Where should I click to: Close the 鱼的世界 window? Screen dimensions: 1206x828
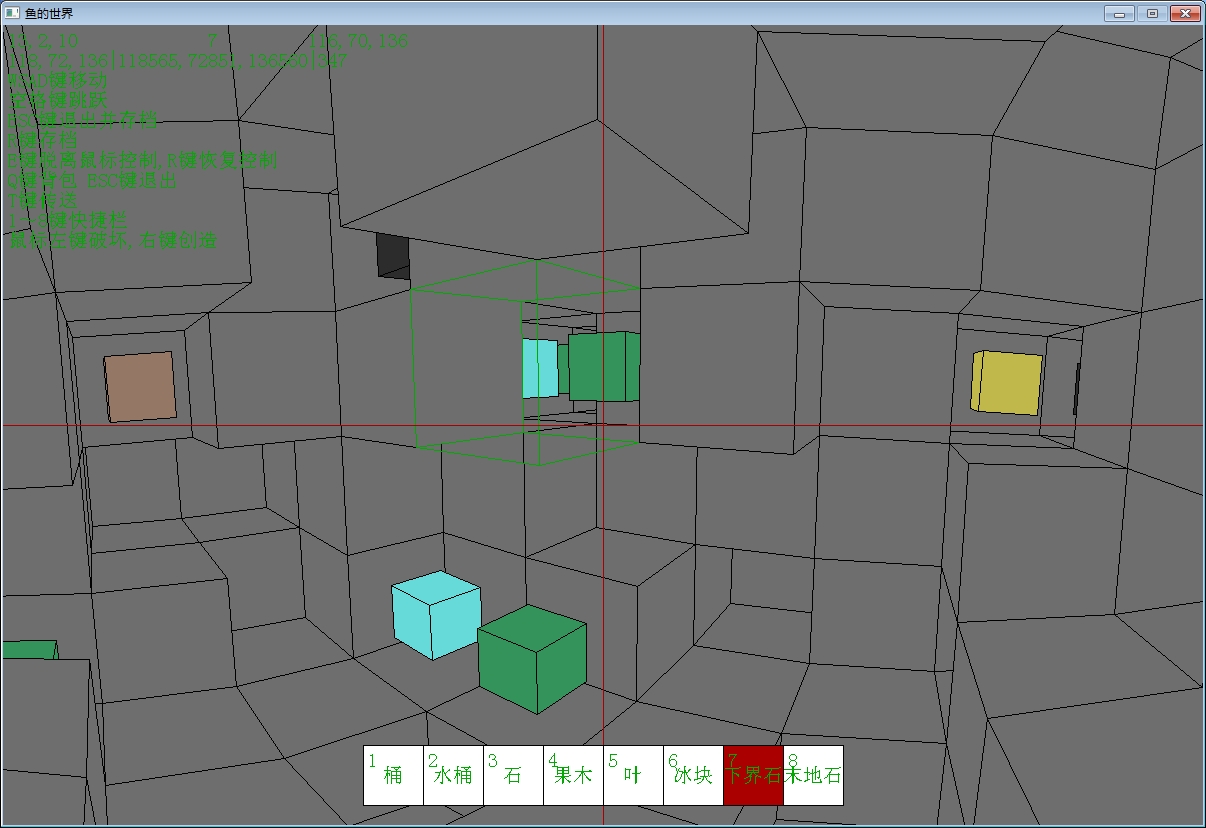(x=1185, y=13)
